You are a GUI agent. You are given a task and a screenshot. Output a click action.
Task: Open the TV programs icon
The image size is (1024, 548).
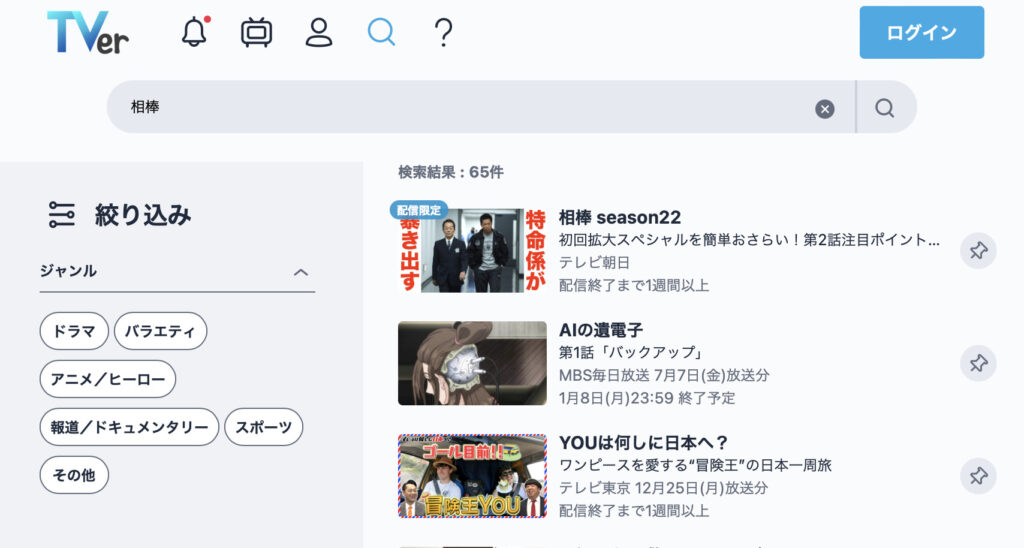tap(256, 33)
